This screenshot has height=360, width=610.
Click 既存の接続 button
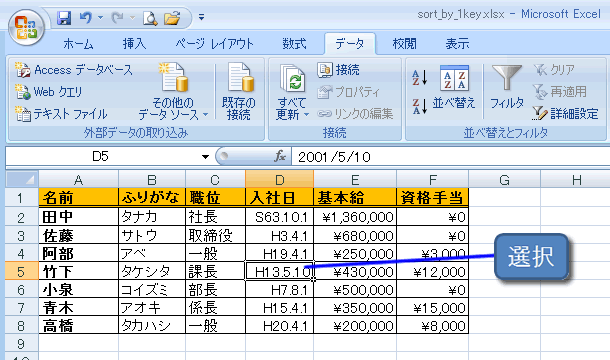(x=239, y=91)
